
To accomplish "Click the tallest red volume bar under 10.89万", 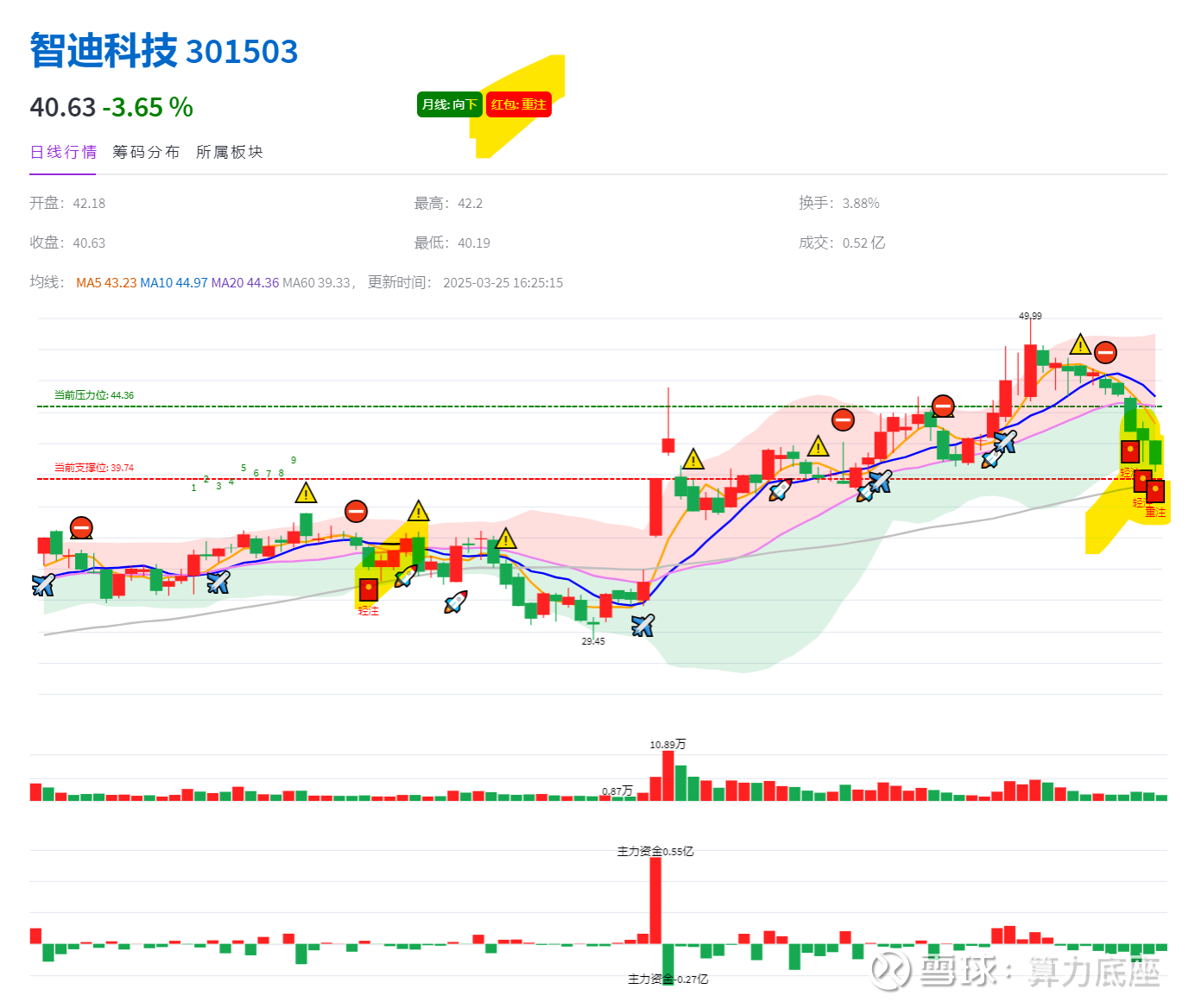I will pyautogui.click(x=667, y=776).
